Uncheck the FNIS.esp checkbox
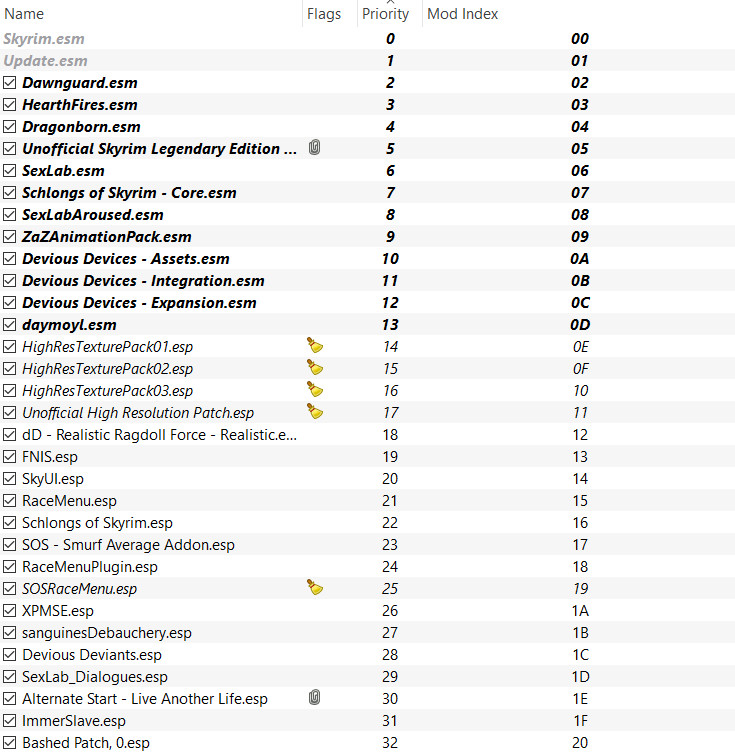The image size is (735, 756). tap(10, 457)
